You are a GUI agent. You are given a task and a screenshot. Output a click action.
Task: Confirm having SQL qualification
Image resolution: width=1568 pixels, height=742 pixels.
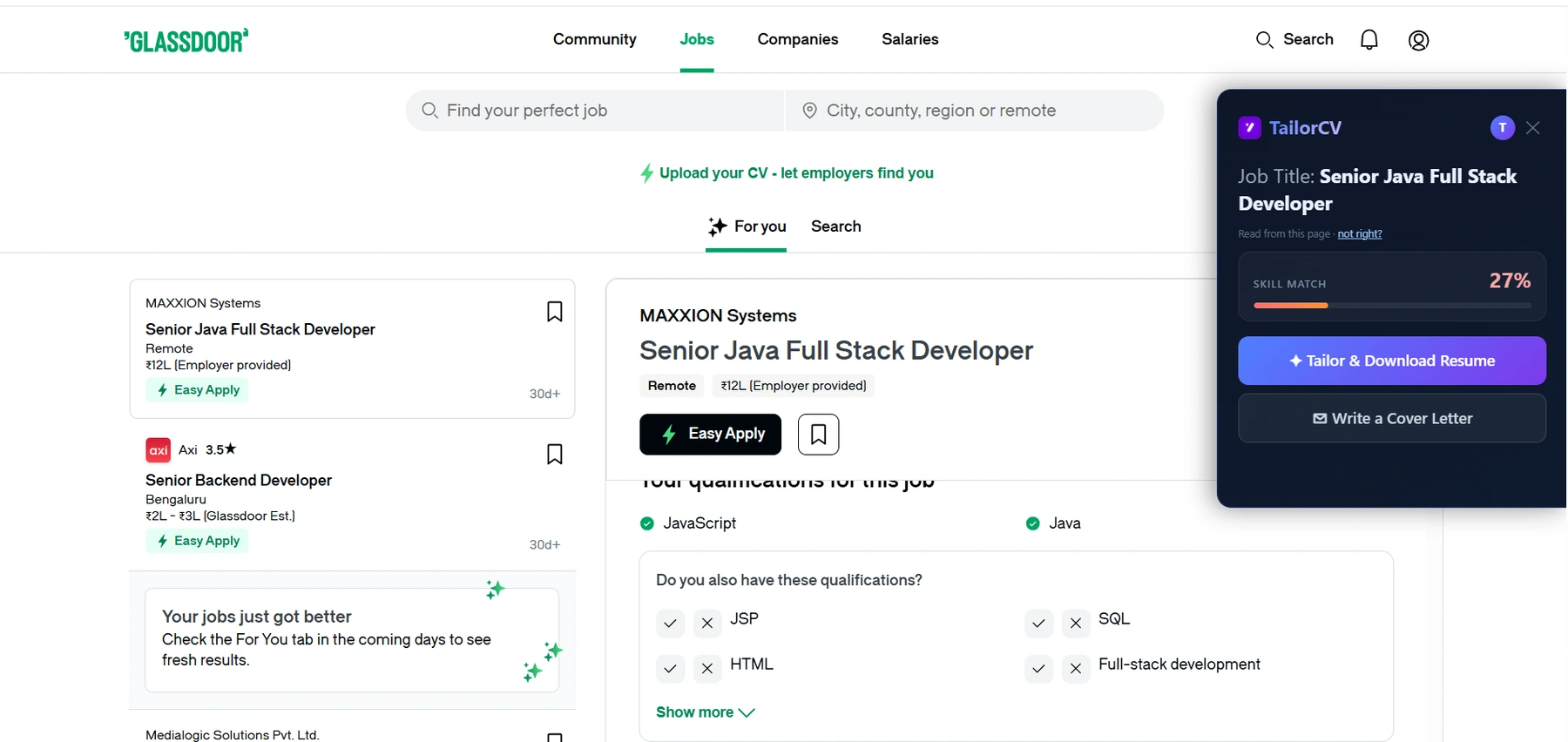pyautogui.click(x=1038, y=623)
